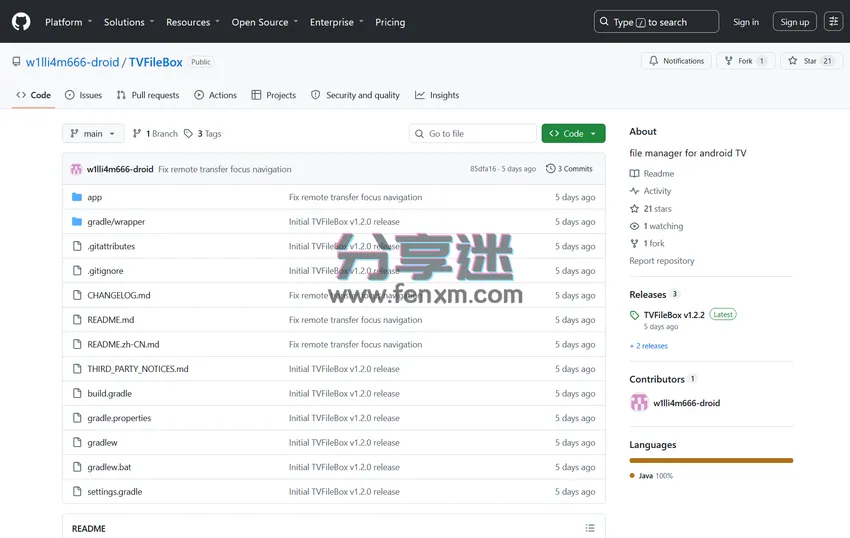Click the star icon next to 21 stars
Image resolution: width=850 pixels, height=538 pixels.
(x=634, y=209)
